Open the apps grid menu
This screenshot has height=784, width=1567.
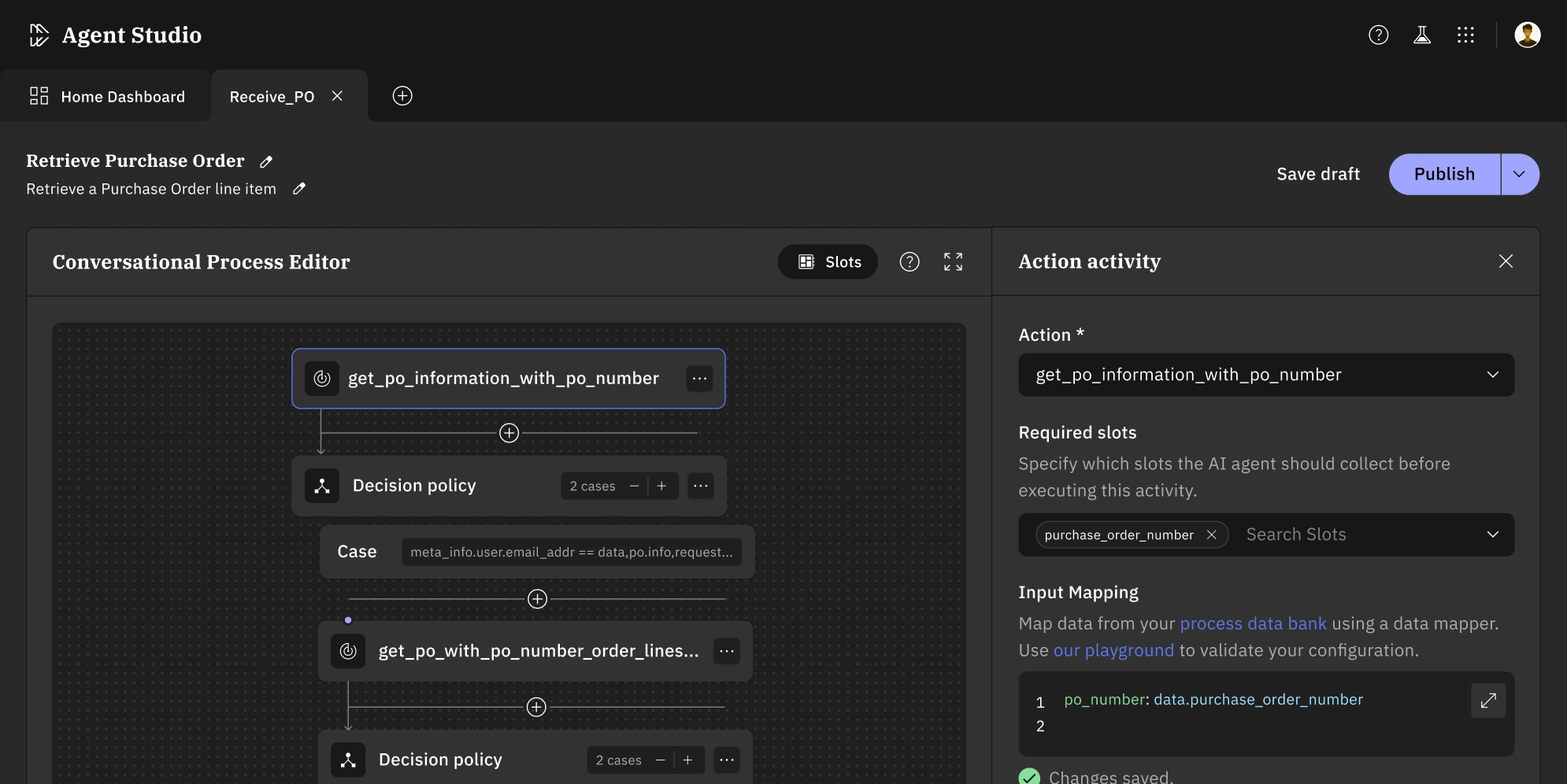[x=1465, y=35]
